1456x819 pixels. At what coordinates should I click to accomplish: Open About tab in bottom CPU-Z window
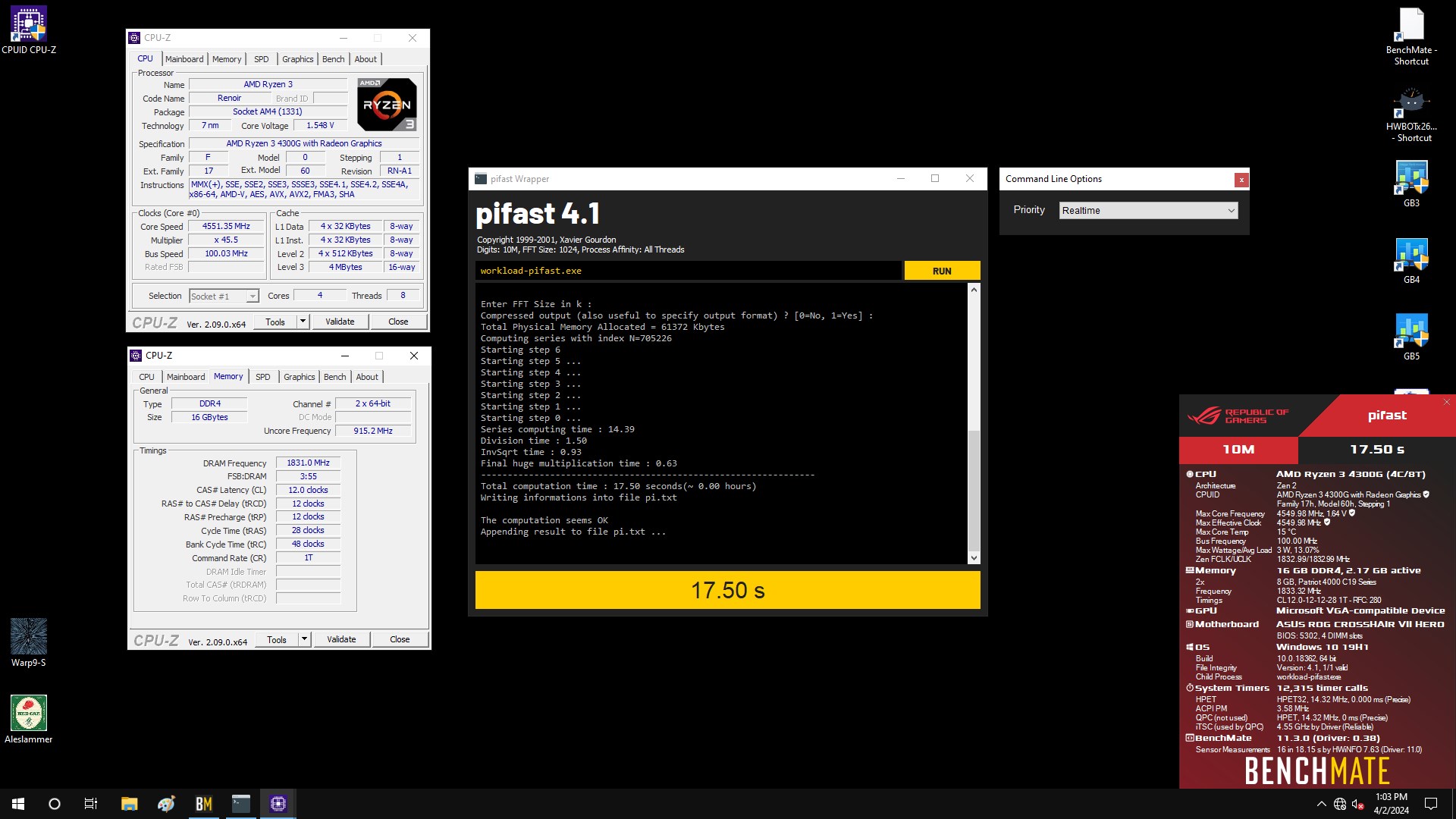click(367, 377)
